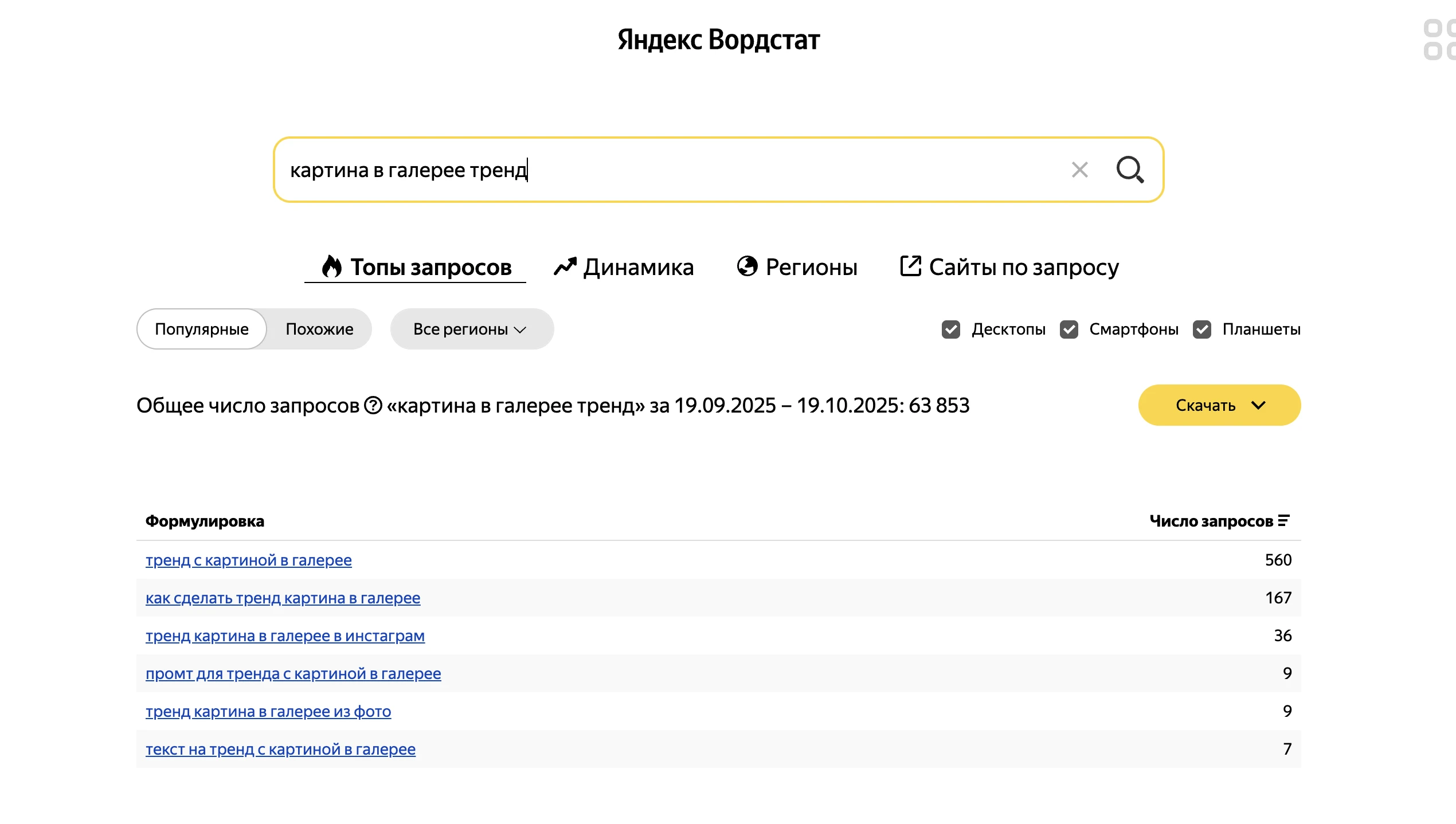The height and width of the screenshot is (824, 1456).
Task: Click the sort icon next to Число запросов
Action: coord(1283,521)
